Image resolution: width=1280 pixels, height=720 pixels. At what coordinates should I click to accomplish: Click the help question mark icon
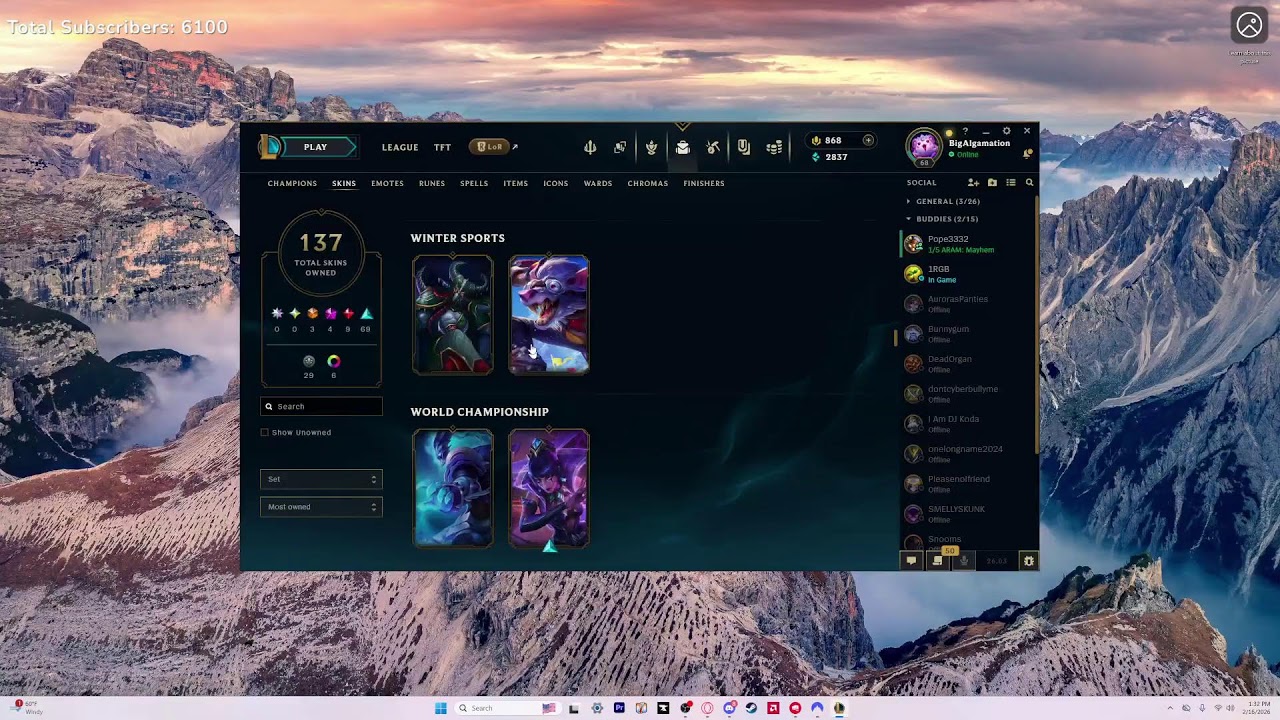(965, 131)
